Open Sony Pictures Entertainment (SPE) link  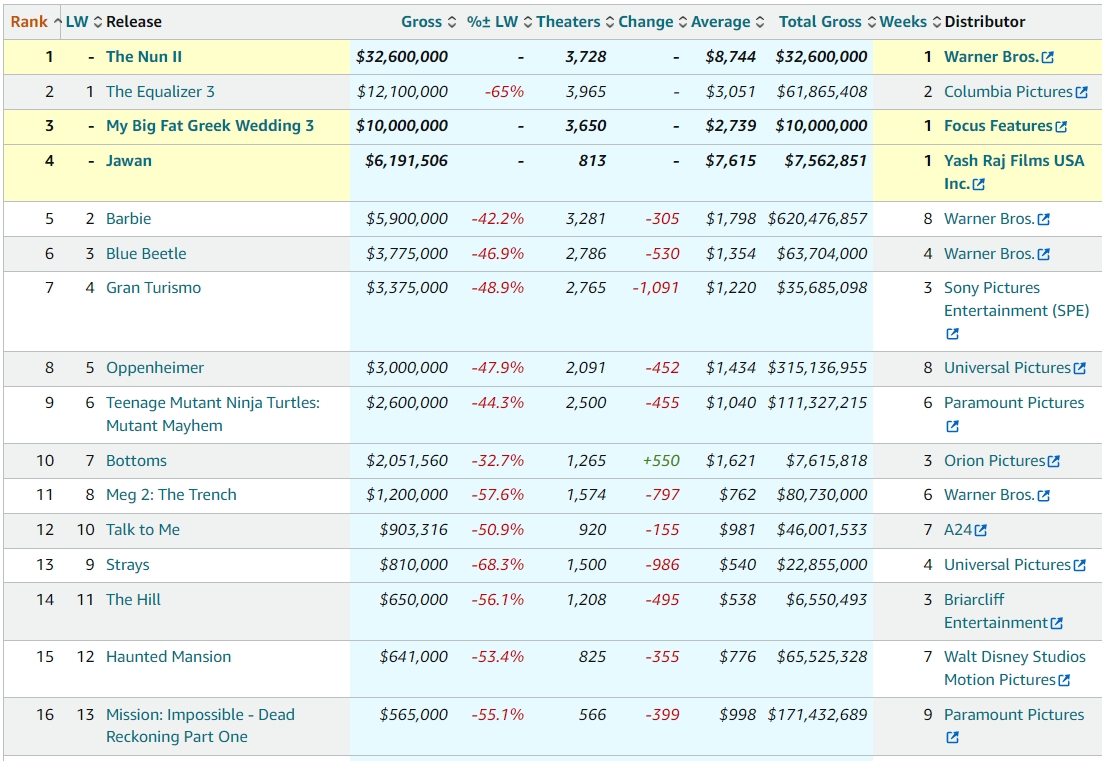click(1016, 299)
